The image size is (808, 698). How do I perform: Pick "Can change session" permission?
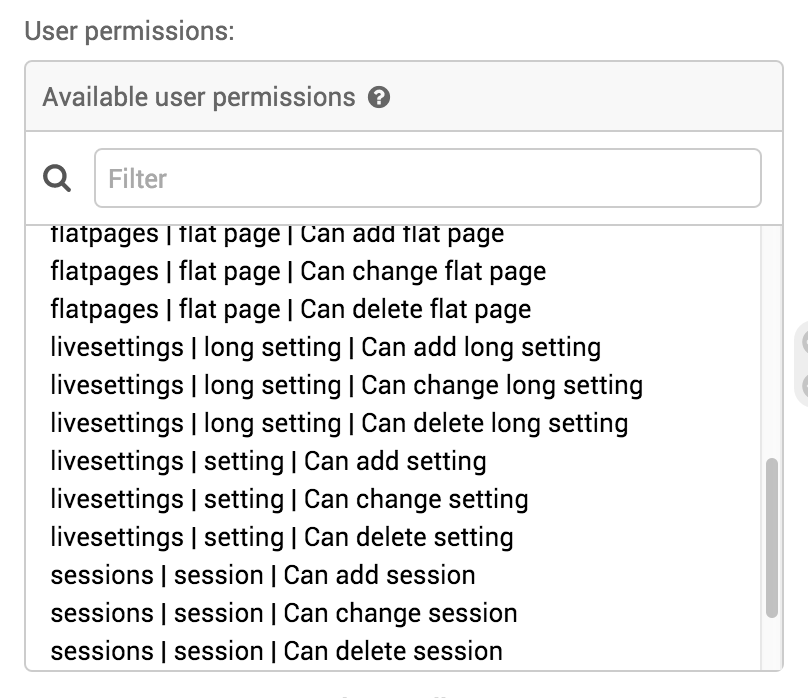click(283, 614)
